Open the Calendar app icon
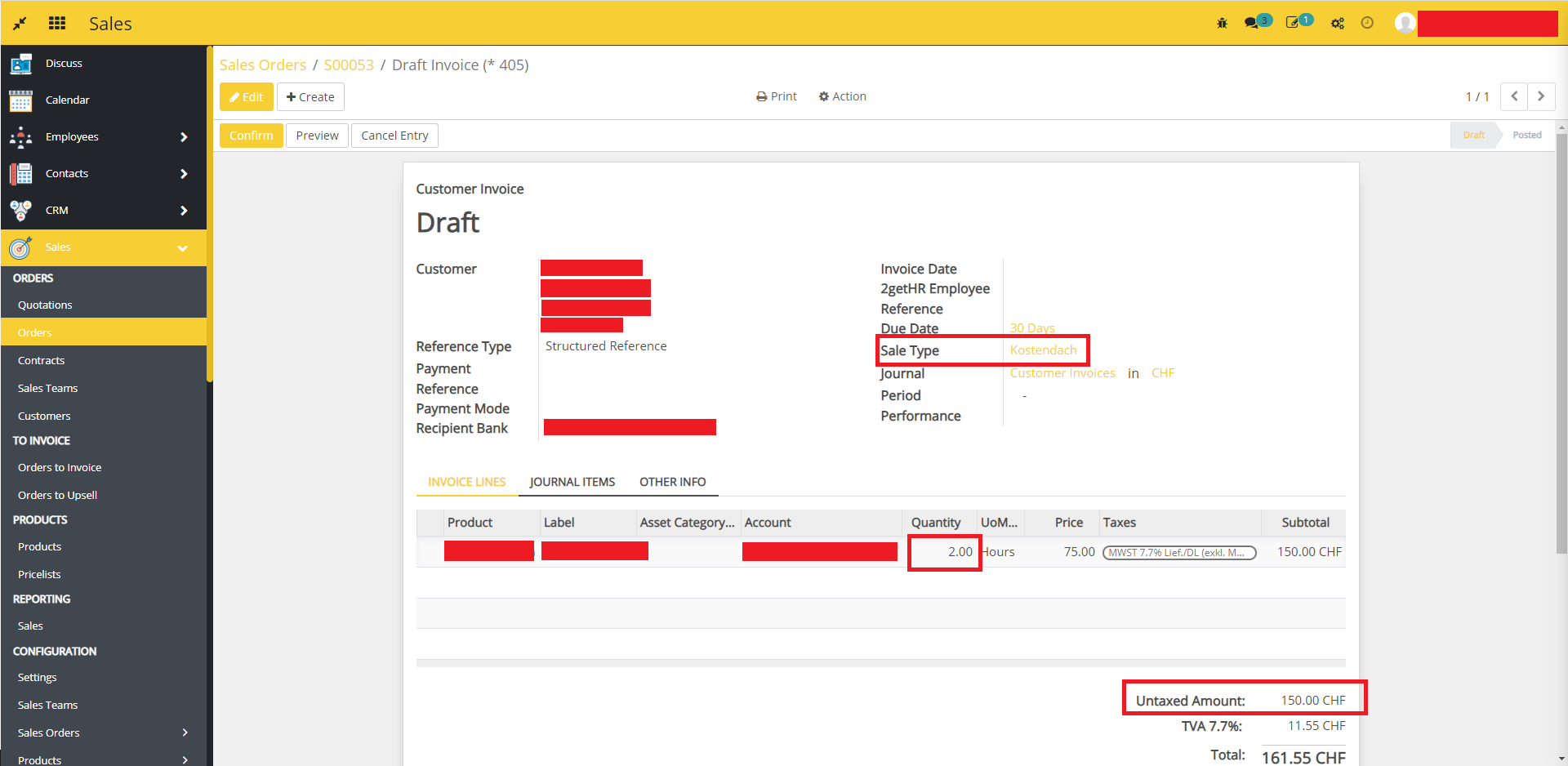1568x766 pixels. 20,100
